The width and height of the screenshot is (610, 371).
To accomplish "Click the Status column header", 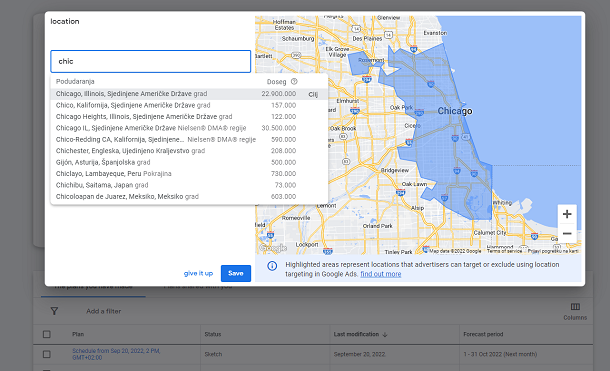I will pos(213,334).
